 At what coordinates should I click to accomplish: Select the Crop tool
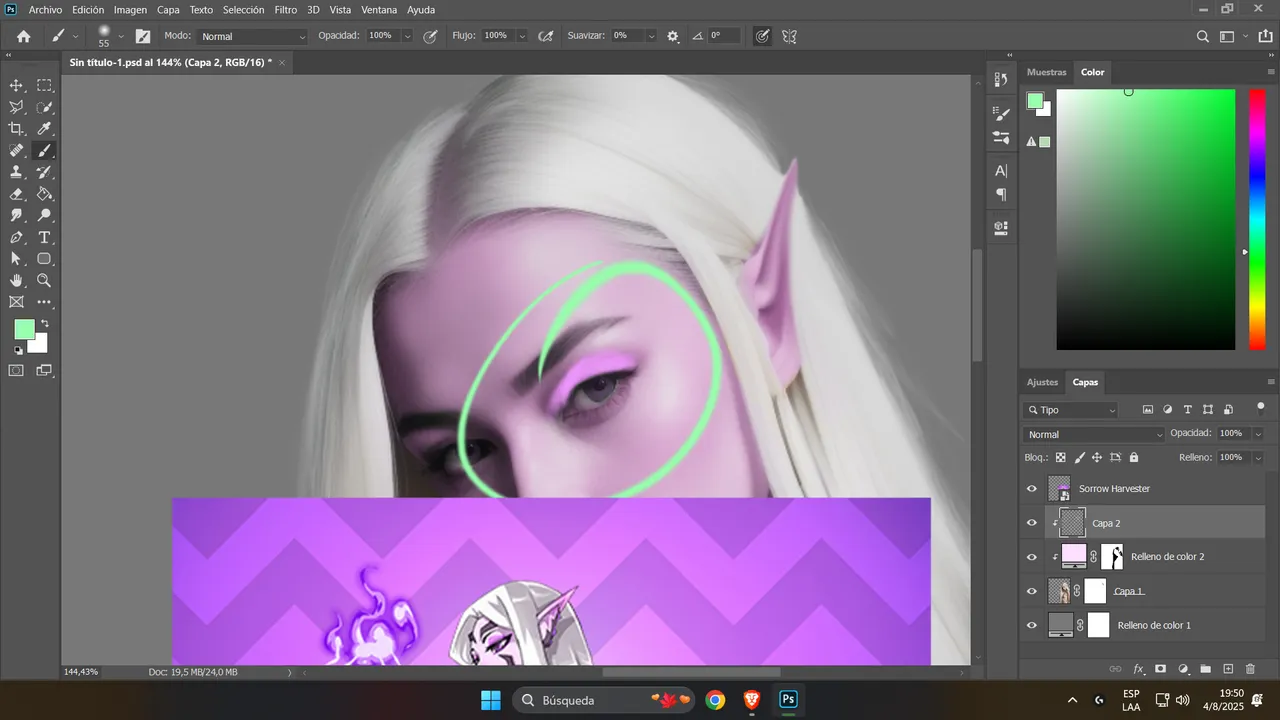click(x=17, y=129)
